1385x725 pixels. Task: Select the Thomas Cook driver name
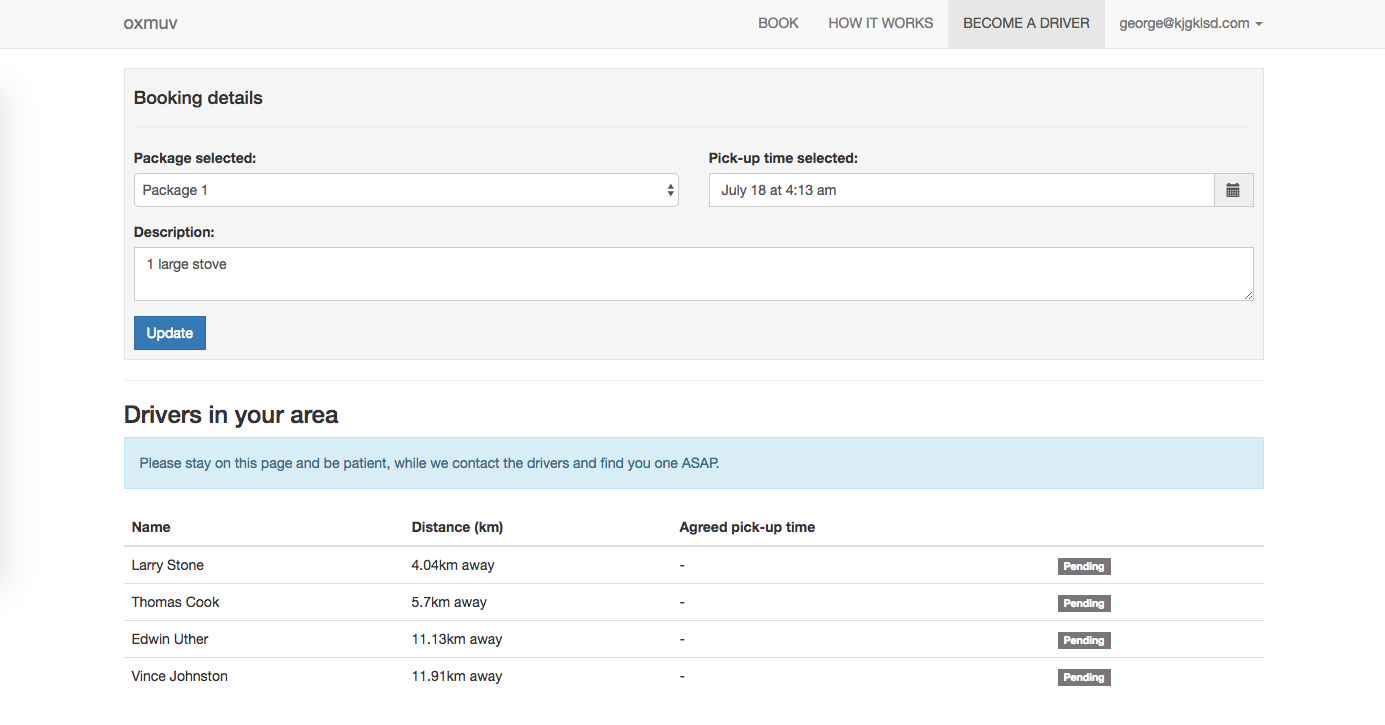tap(175, 602)
